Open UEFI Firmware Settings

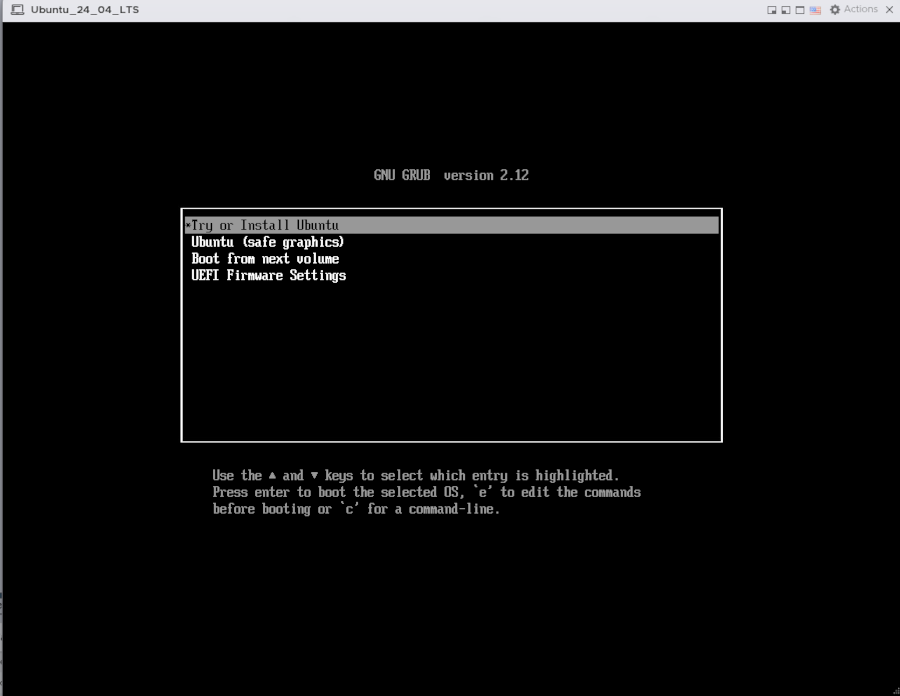[x=270, y=275]
